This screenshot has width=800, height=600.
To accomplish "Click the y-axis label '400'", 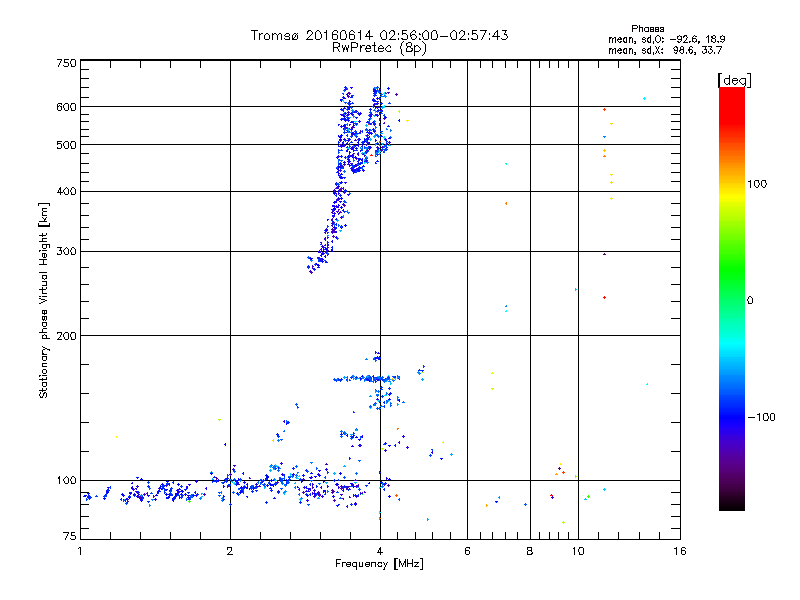I will click(x=66, y=192).
